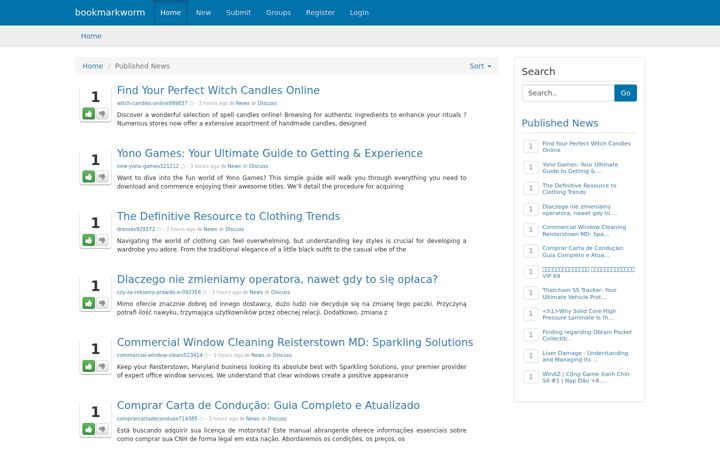Screen dimensions: 720x450
Task: Upvote the Yono Games article
Action: 89,176
